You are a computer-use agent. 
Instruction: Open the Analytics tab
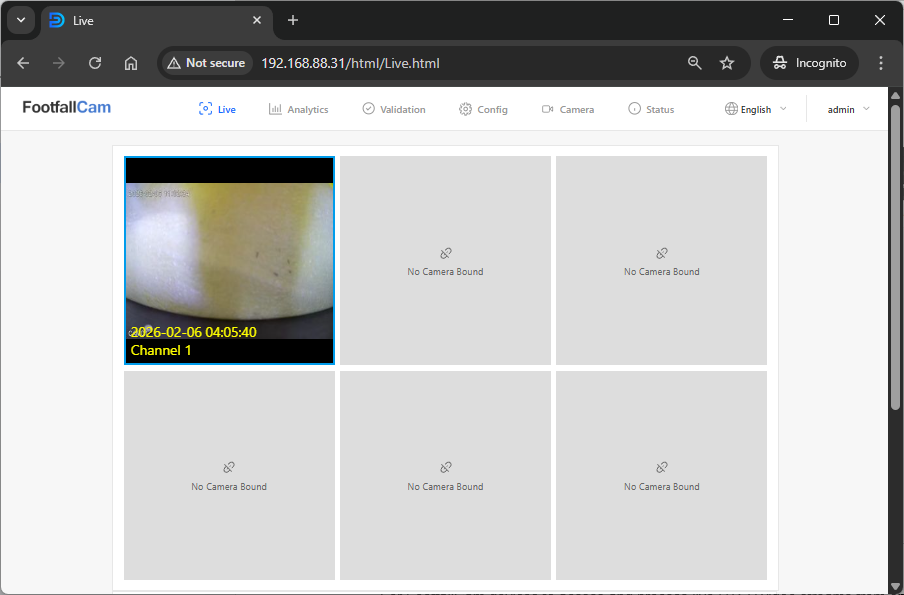pos(299,109)
